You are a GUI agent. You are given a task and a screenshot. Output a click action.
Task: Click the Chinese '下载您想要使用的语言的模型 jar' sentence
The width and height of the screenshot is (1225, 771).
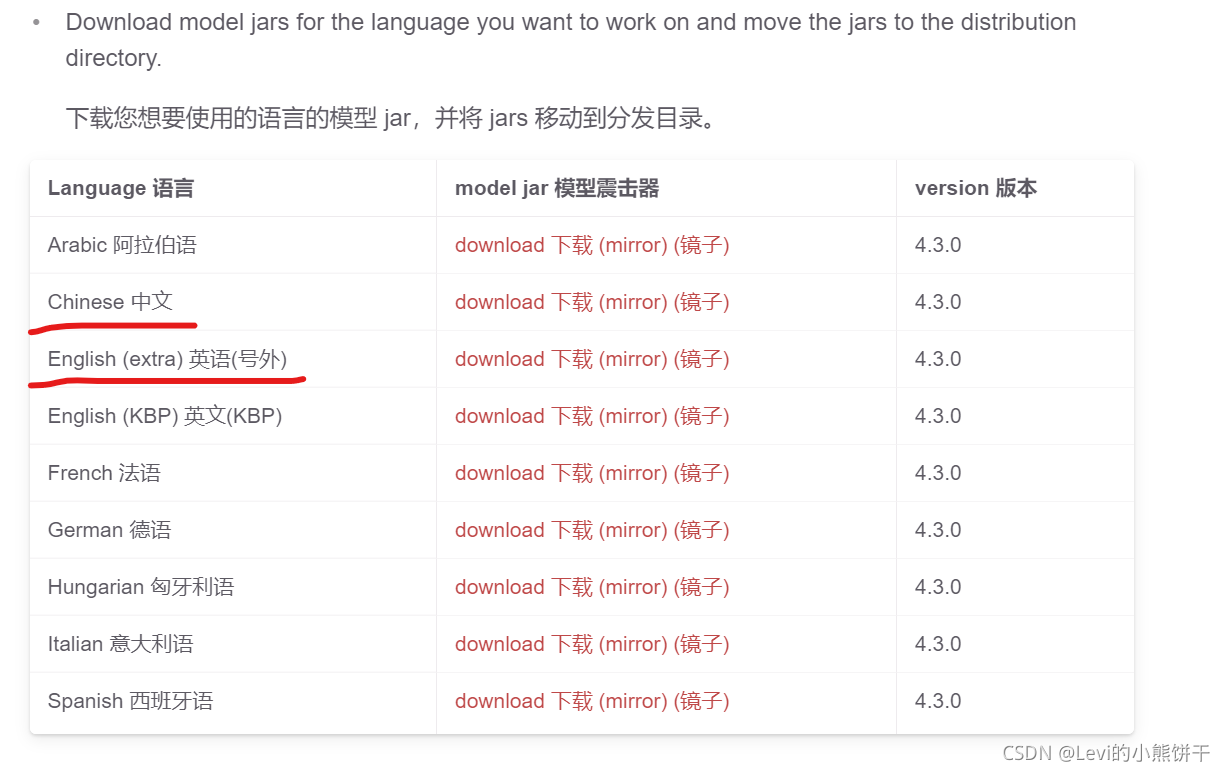(391, 118)
